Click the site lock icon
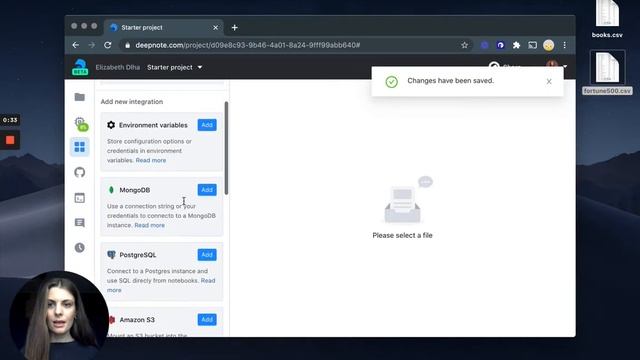640x360 pixels. click(x=127, y=45)
